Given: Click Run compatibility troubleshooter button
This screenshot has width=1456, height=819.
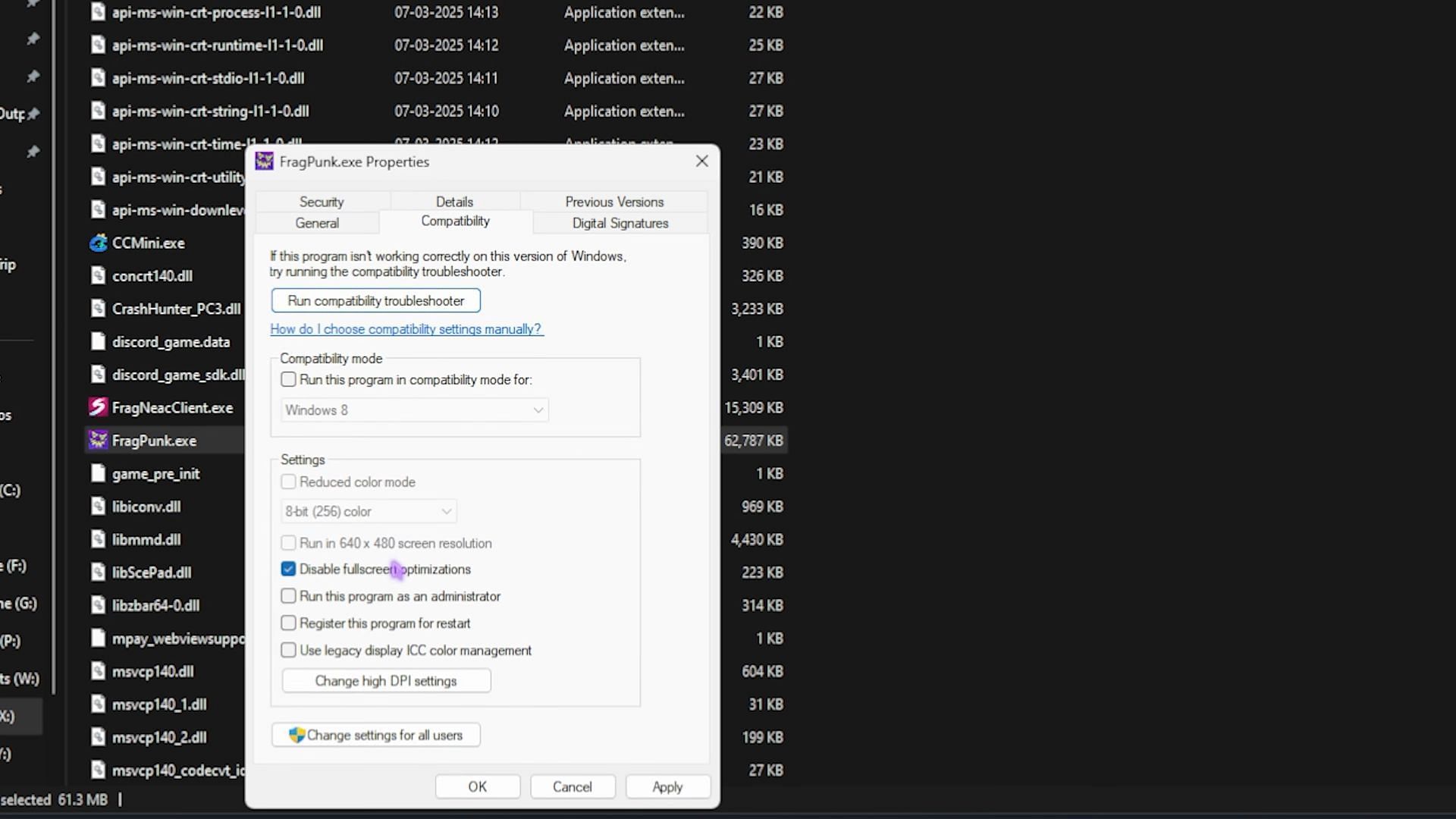Looking at the screenshot, I should point(376,300).
